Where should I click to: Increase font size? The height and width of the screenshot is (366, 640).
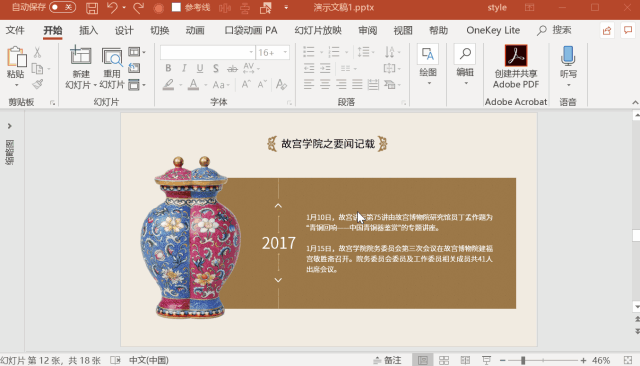point(246,84)
